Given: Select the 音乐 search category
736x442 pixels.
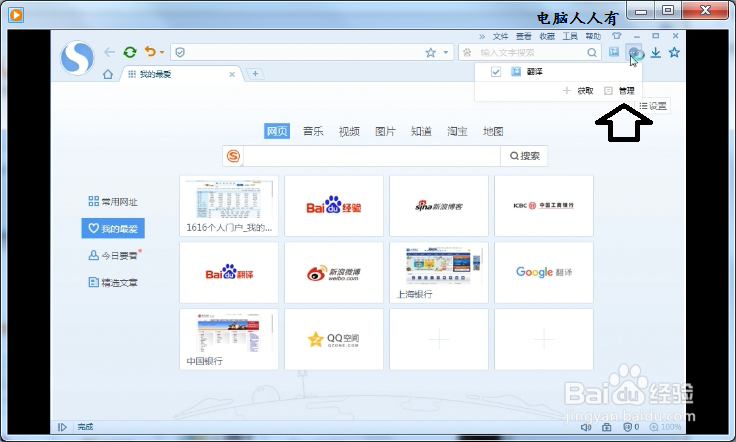Looking at the screenshot, I should (313, 131).
